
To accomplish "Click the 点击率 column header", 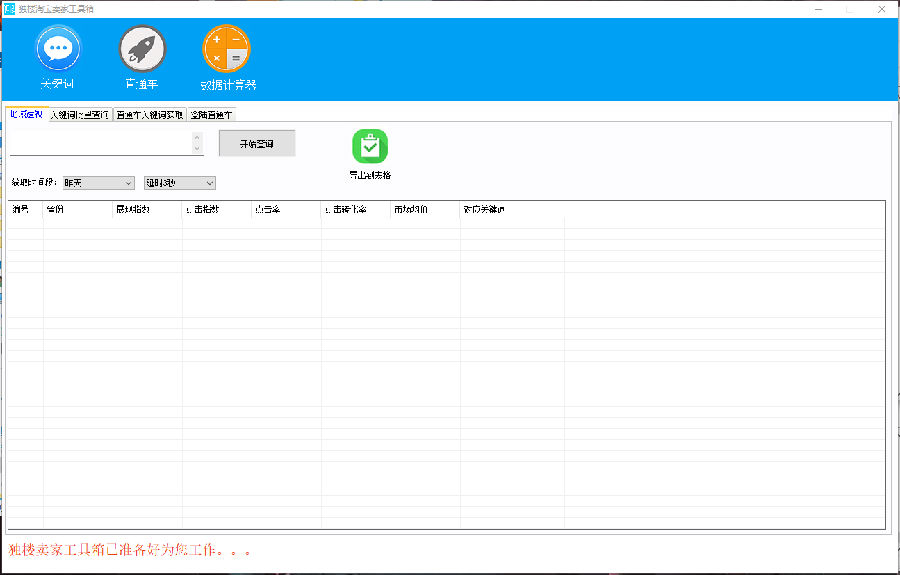I will tap(286, 209).
